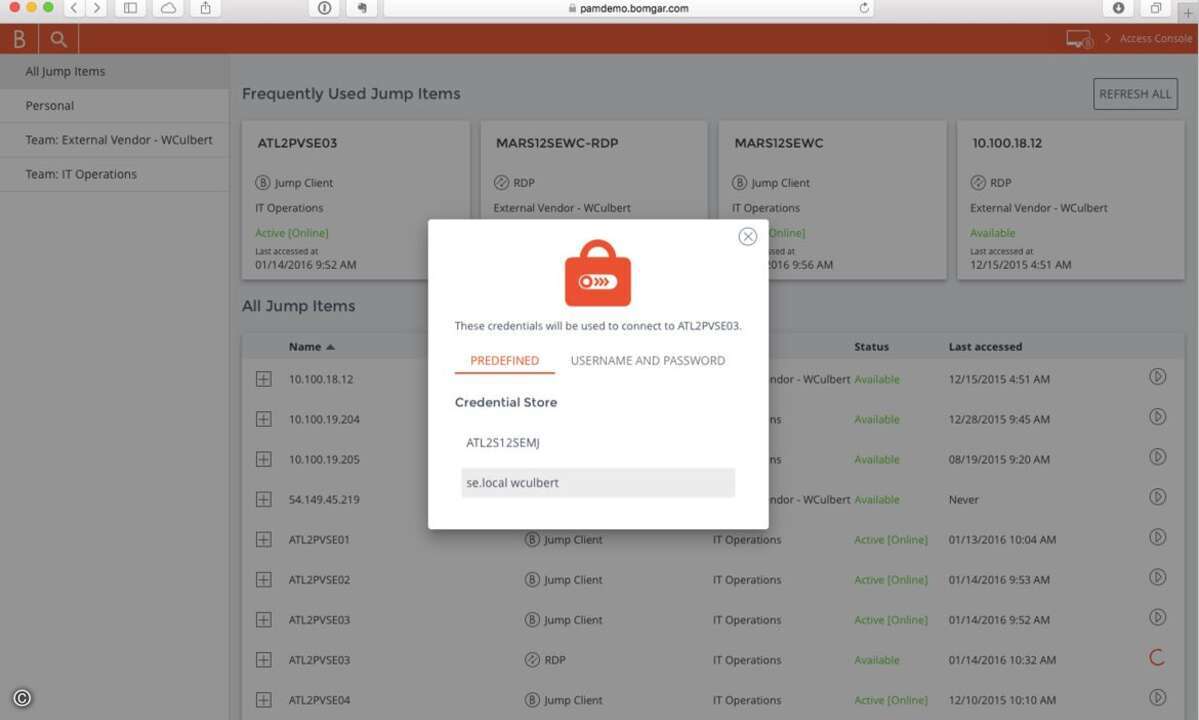This screenshot has height=720, width=1199.
Task: Click the Access Console monitor icon
Action: [1079, 38]
